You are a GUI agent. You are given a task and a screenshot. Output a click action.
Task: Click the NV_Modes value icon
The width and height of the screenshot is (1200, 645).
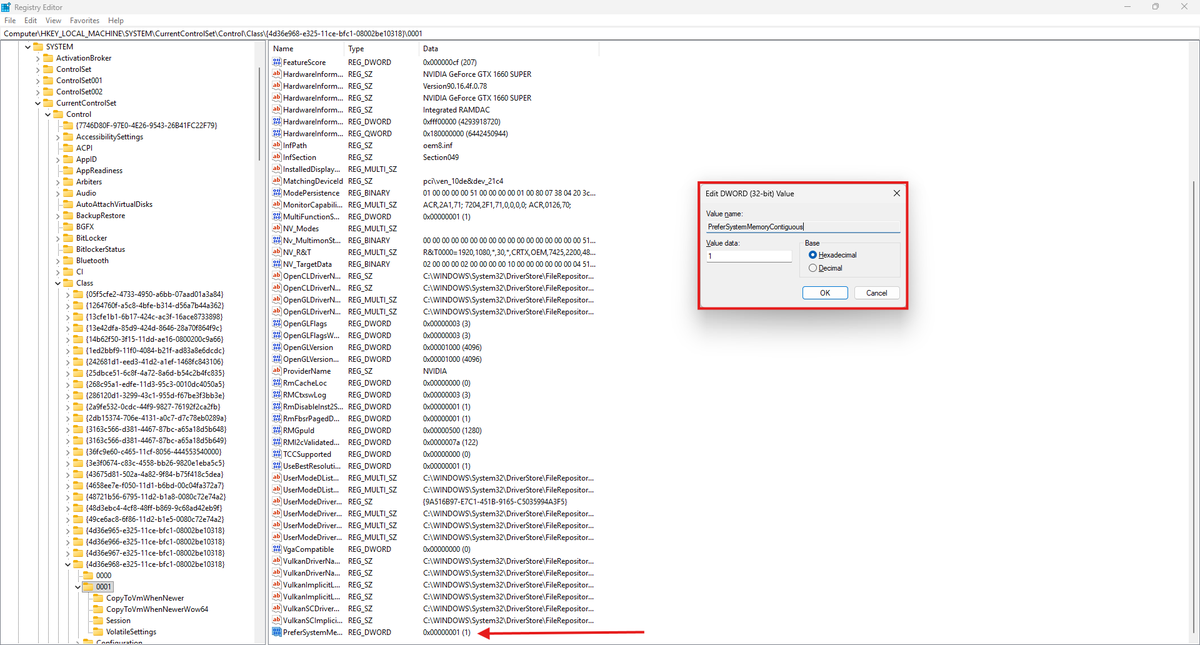[x=277, y=228]
